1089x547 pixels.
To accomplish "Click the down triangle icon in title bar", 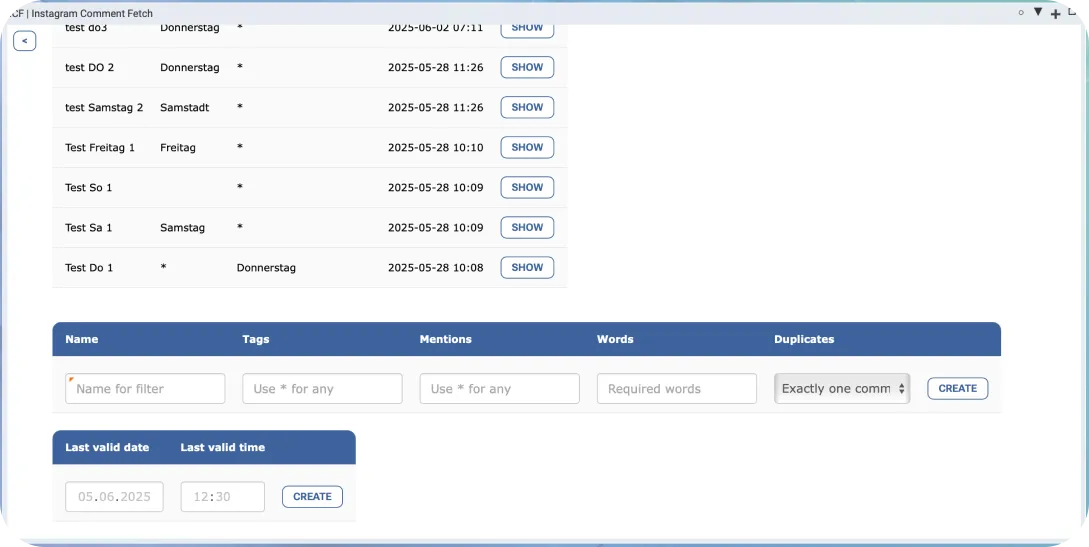I will pos(1038,12).
